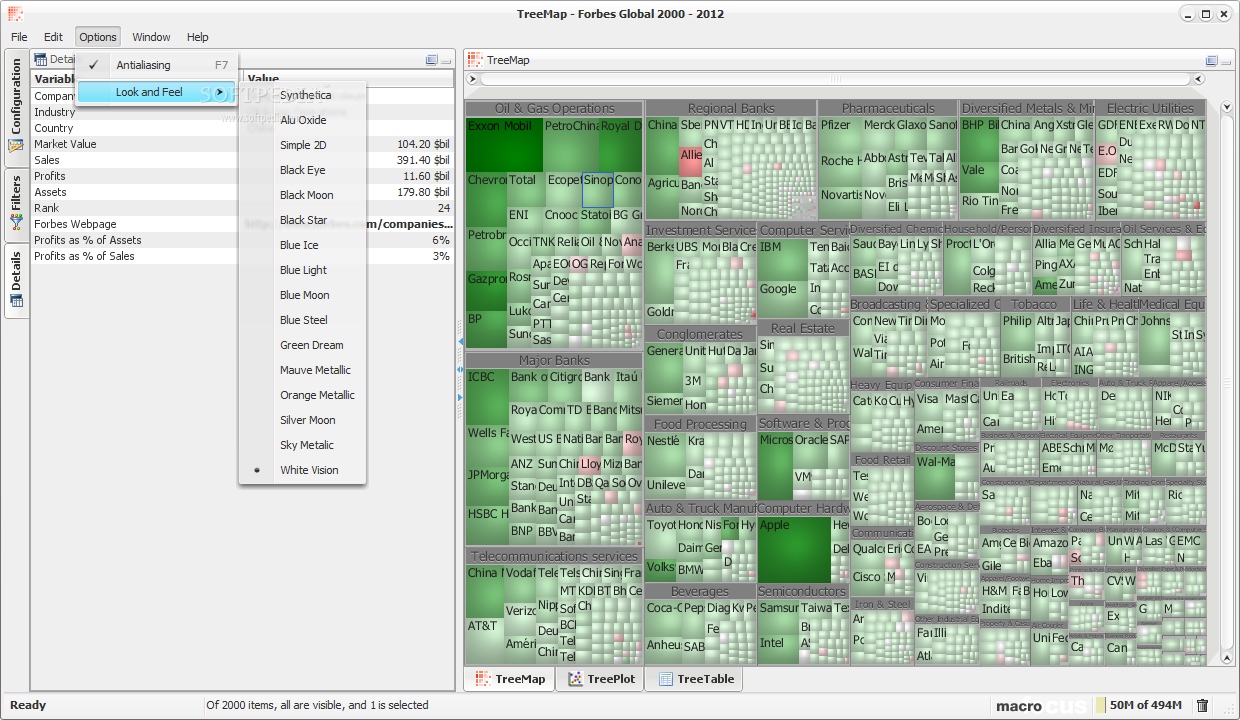Switch to the TreeTable tab
The height and width of the screenshot is (720, 1240).
pyautogui.click(x=696, y=679)
